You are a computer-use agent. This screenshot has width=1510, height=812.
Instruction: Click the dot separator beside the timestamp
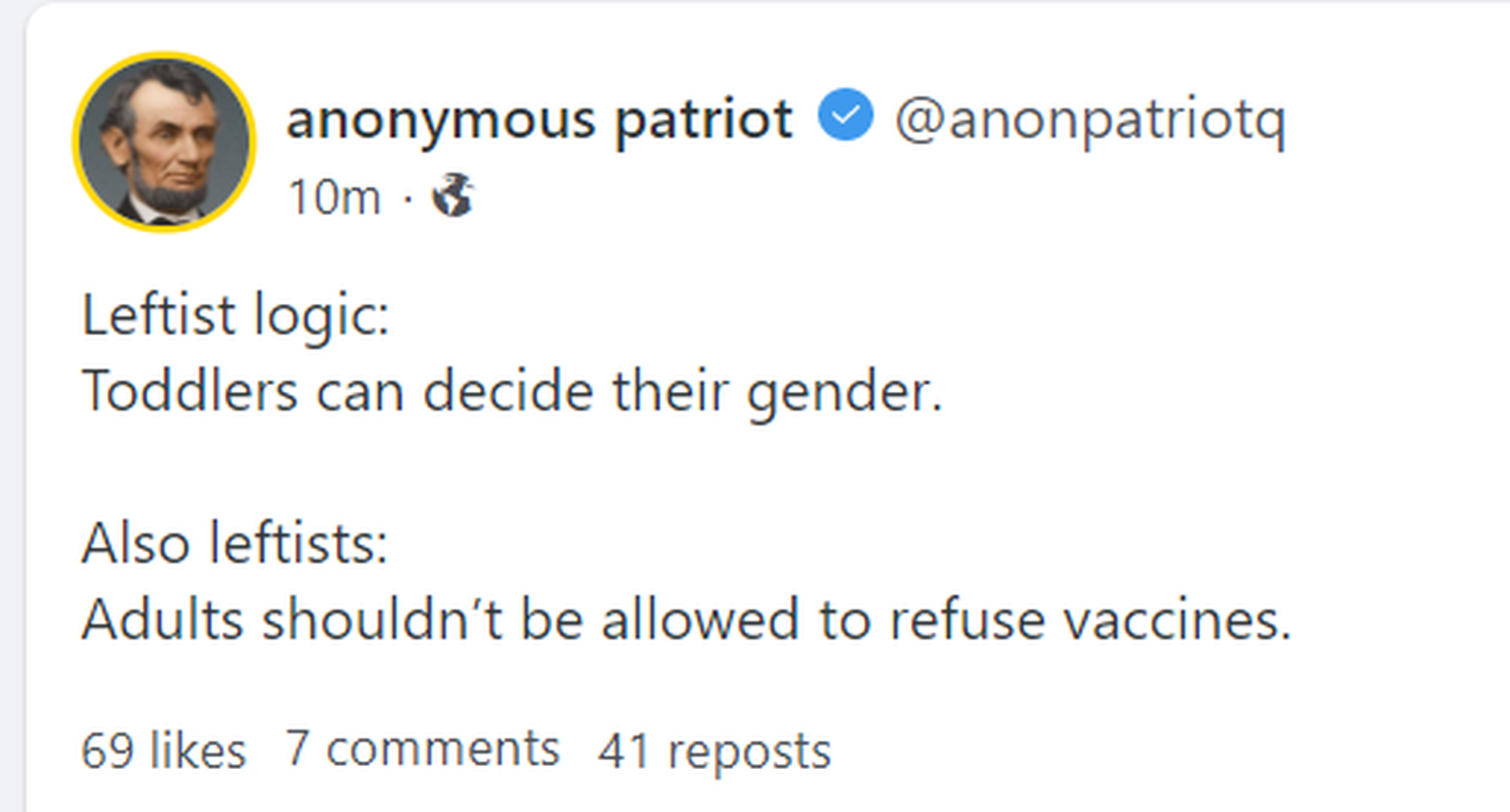(407, 198)
